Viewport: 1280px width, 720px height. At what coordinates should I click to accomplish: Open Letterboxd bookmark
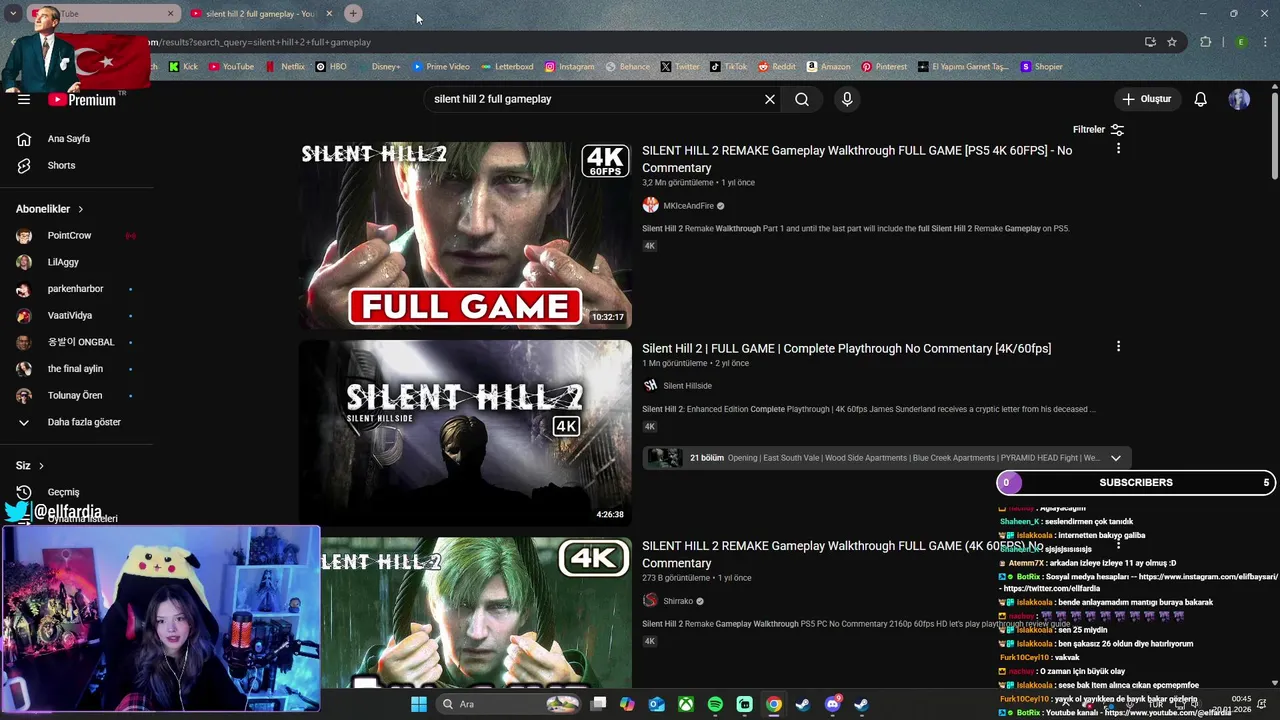click(507, 67)
